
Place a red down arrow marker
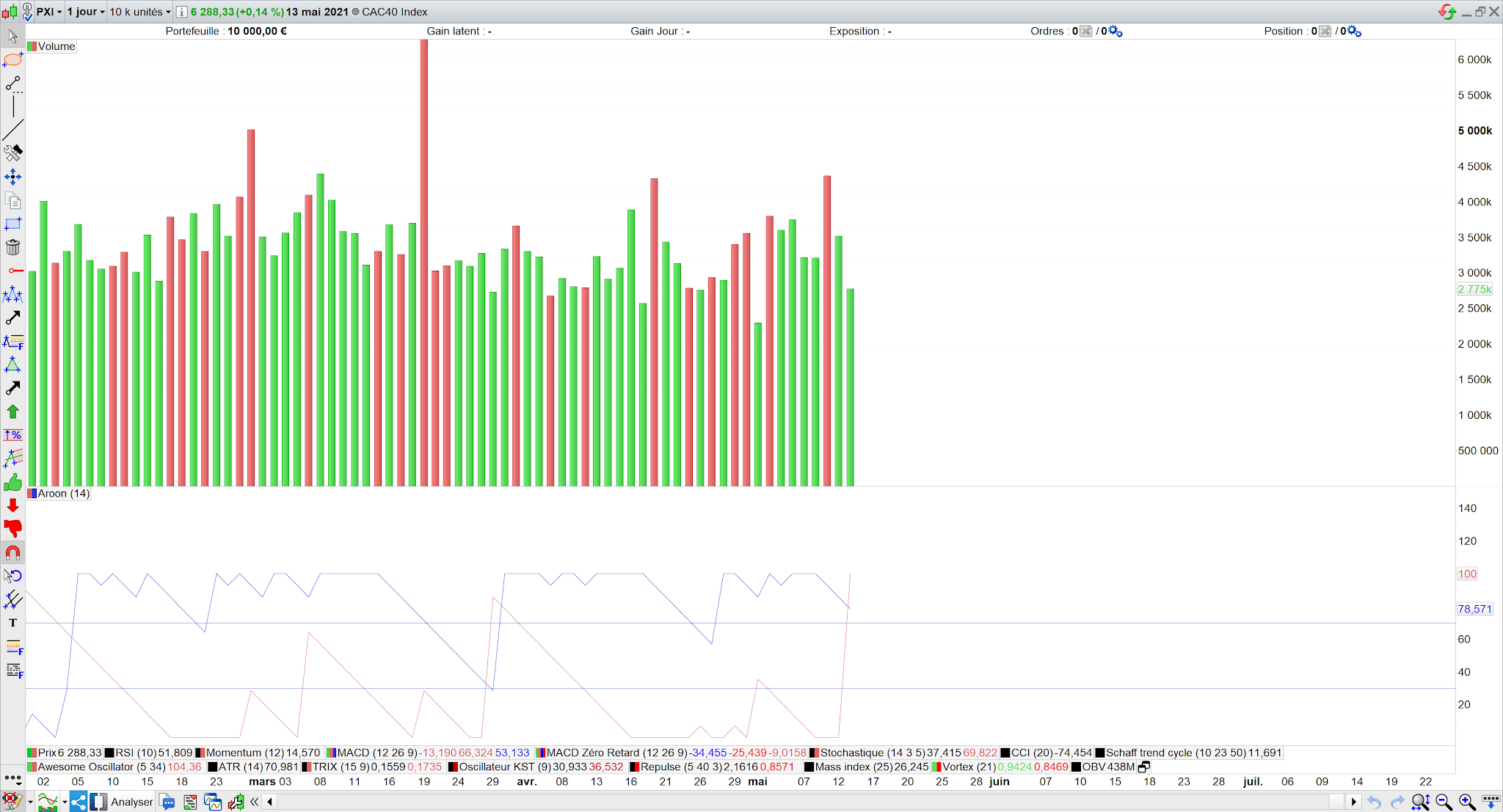[12, 505]
